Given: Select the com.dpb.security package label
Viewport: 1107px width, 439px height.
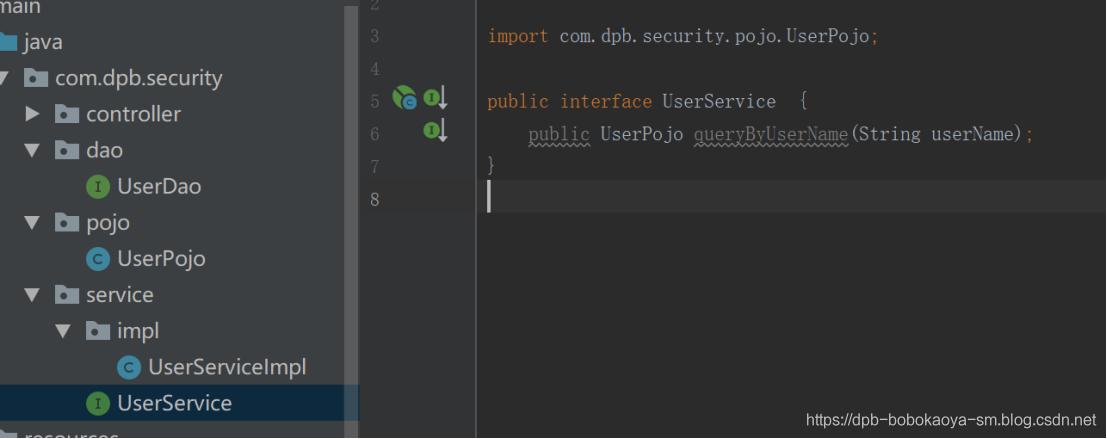Looking at the screenshot, I should point(138,77).
